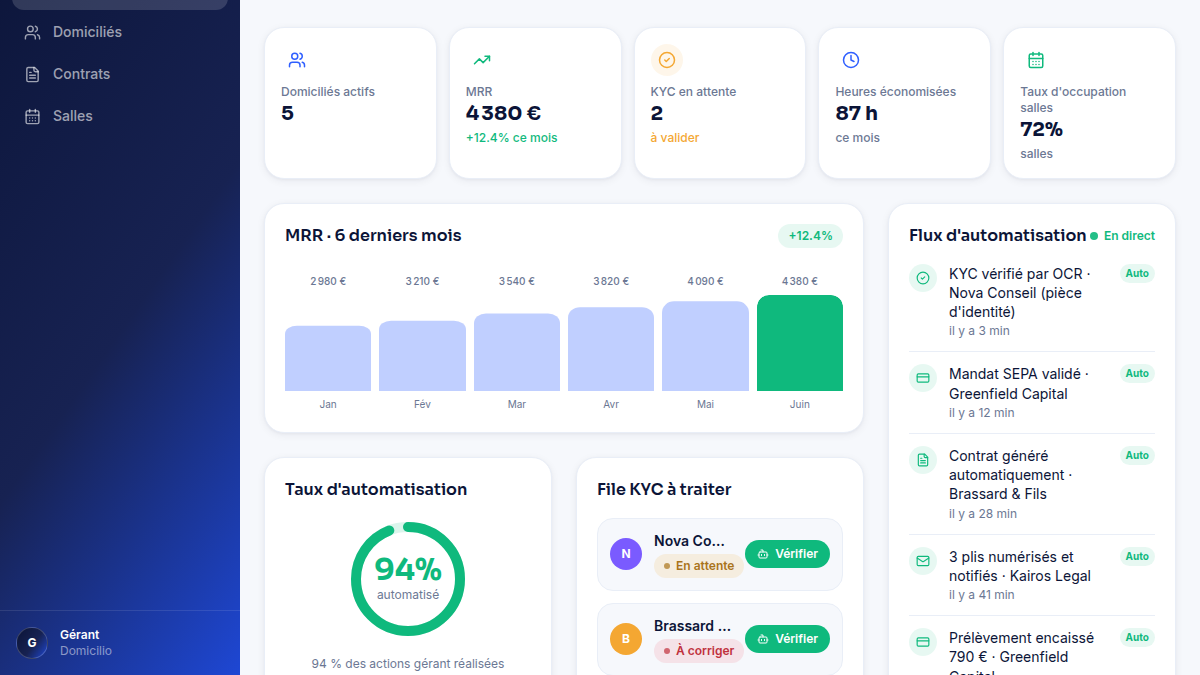Click the people icon beside Domiciliés

33,32
